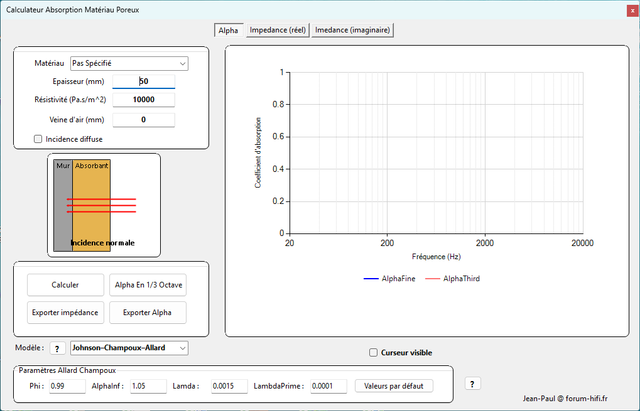Enable the Incidence diffuse checkbox
This screenshot has height=411, width=640.
38,139
